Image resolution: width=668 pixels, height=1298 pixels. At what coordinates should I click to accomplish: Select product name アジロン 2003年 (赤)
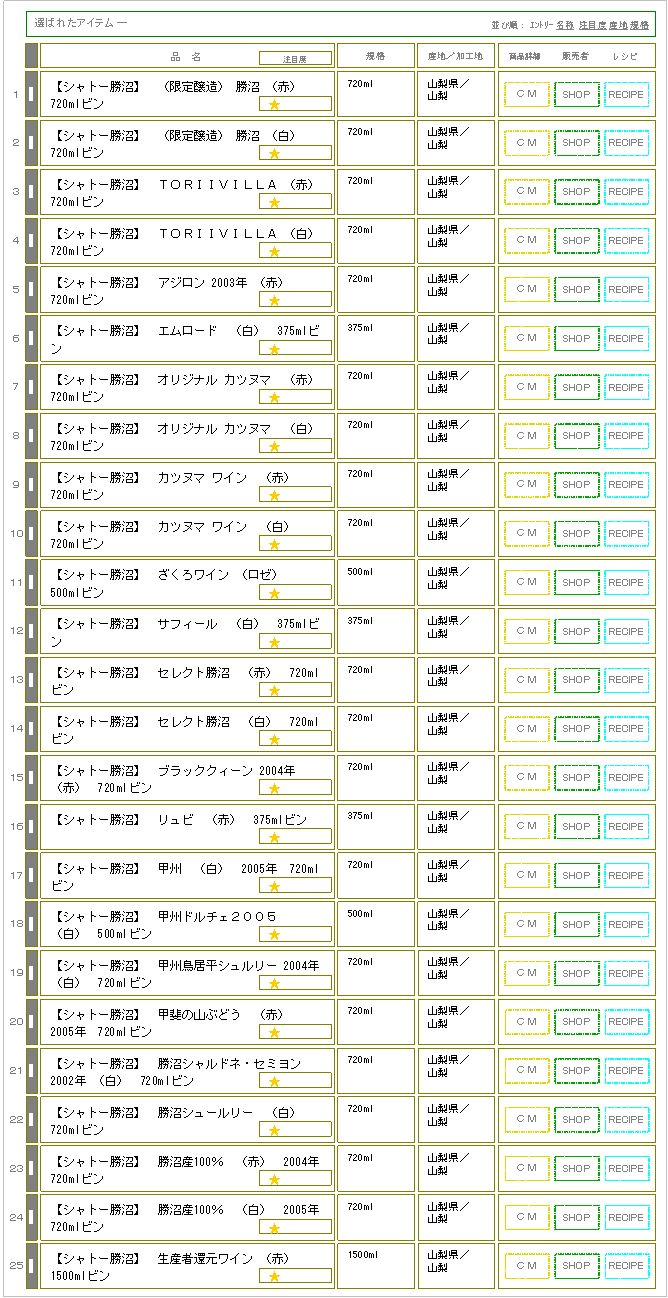coord(168,291)
